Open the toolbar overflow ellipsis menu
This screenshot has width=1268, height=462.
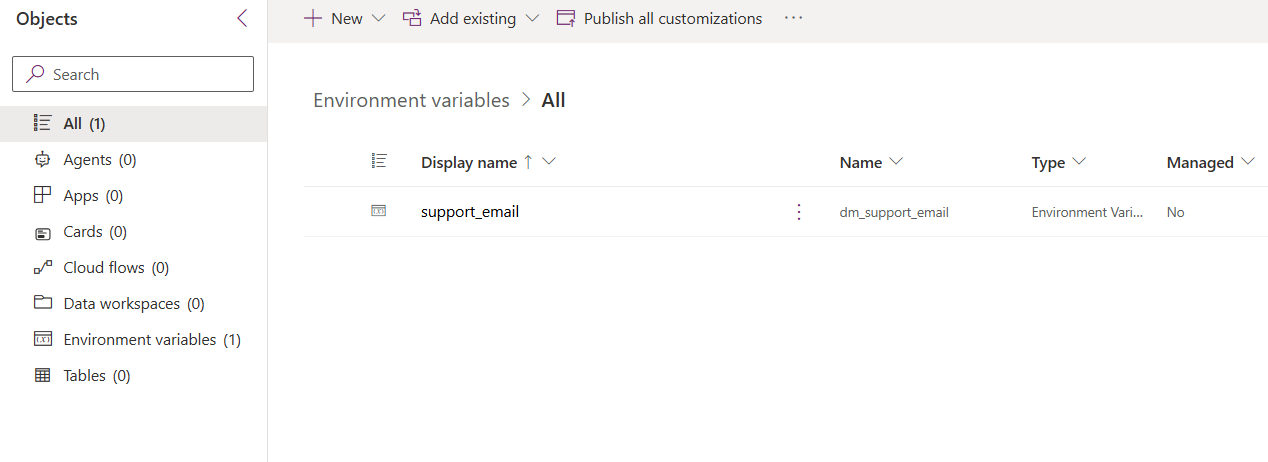click(794, 18)
